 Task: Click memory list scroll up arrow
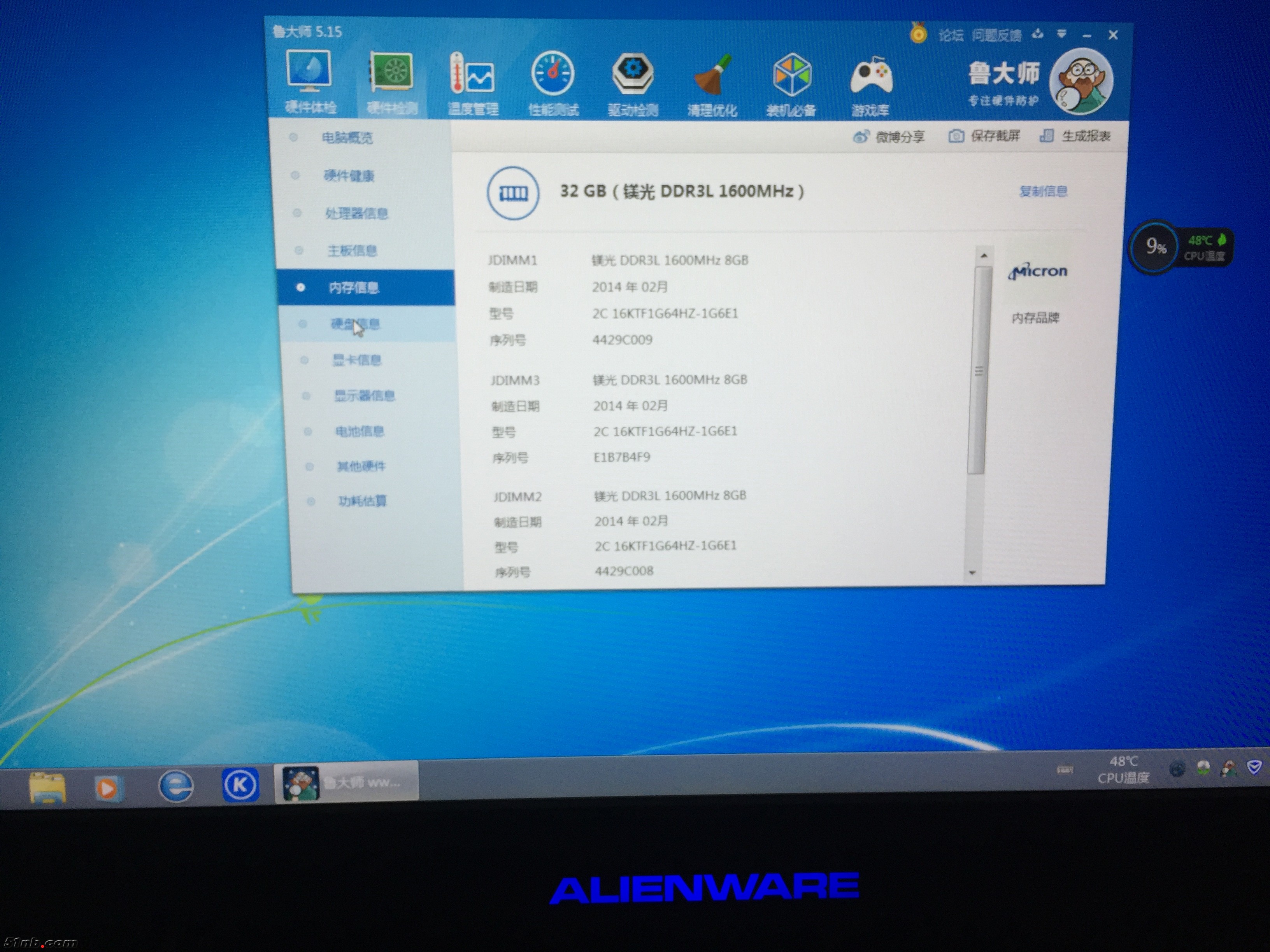tap(984, 256)
